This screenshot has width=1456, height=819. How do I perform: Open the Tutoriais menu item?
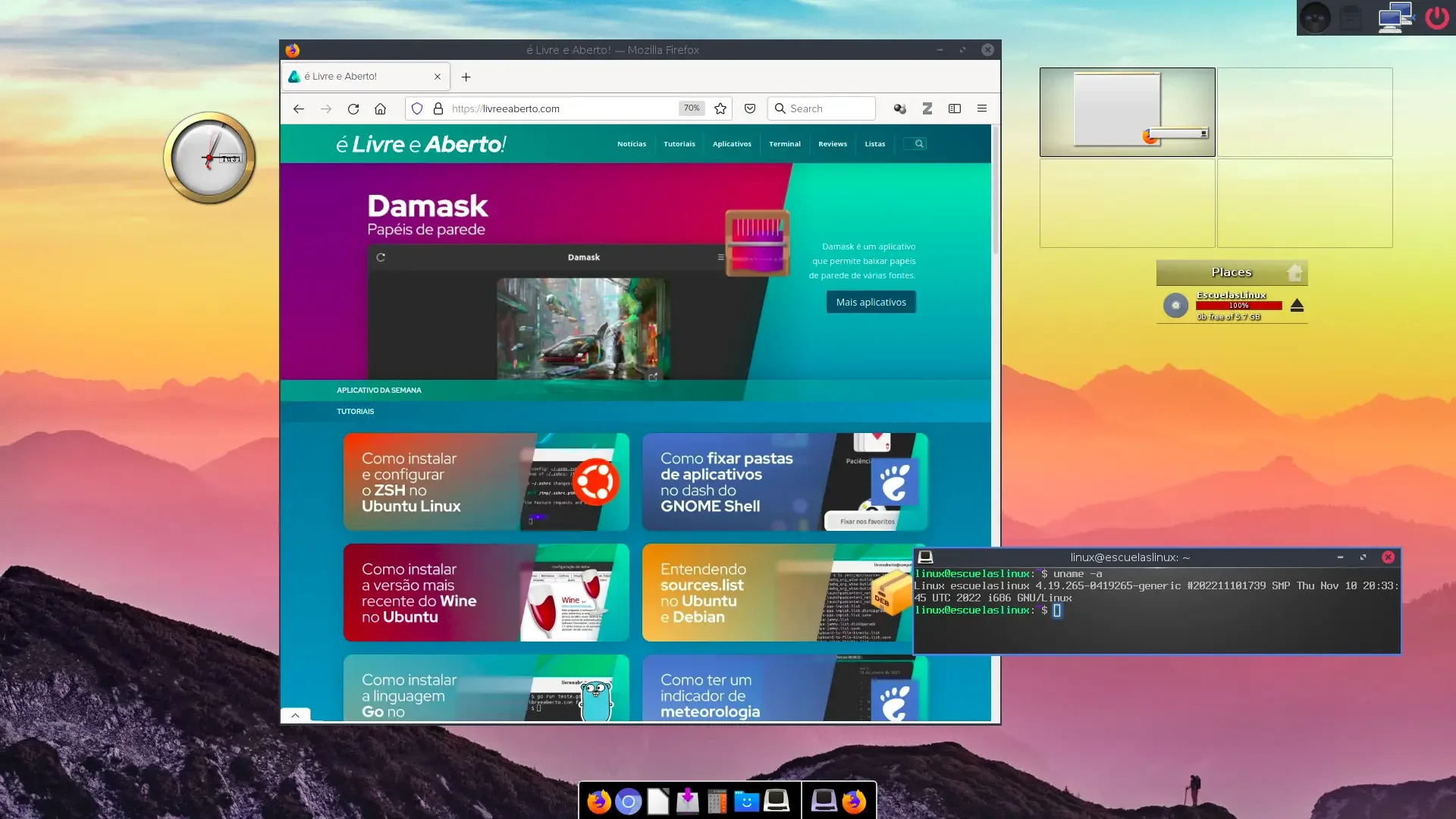click(679, 144)
